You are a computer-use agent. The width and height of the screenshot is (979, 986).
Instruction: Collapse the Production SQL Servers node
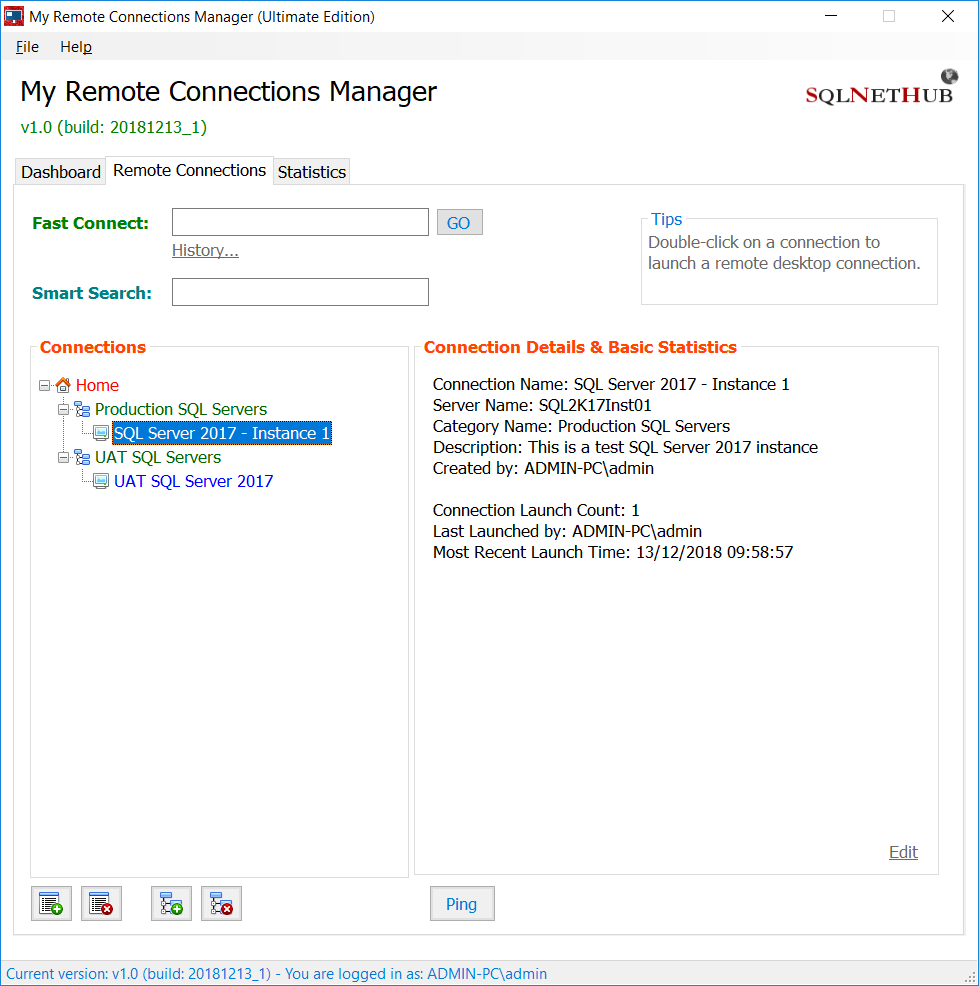63,409
